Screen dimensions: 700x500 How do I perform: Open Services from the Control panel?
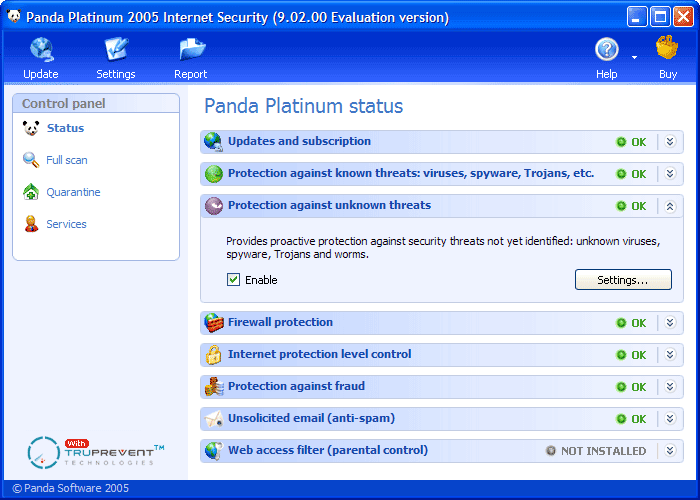[x=66, y=224]
